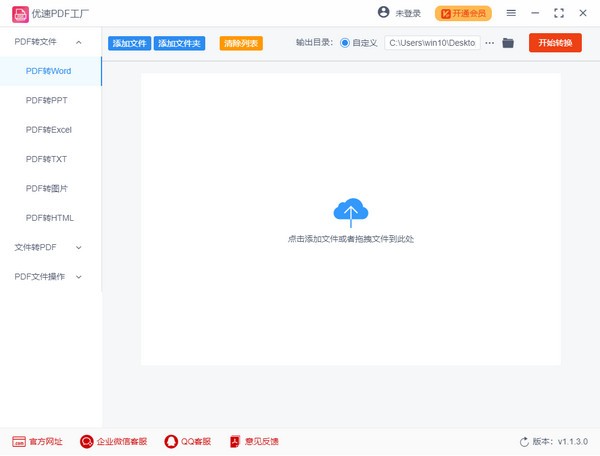This screenshot has width=600, height=456.
Task: Open 企业微信客服 support icon
Action: click(x=87, y=441)
